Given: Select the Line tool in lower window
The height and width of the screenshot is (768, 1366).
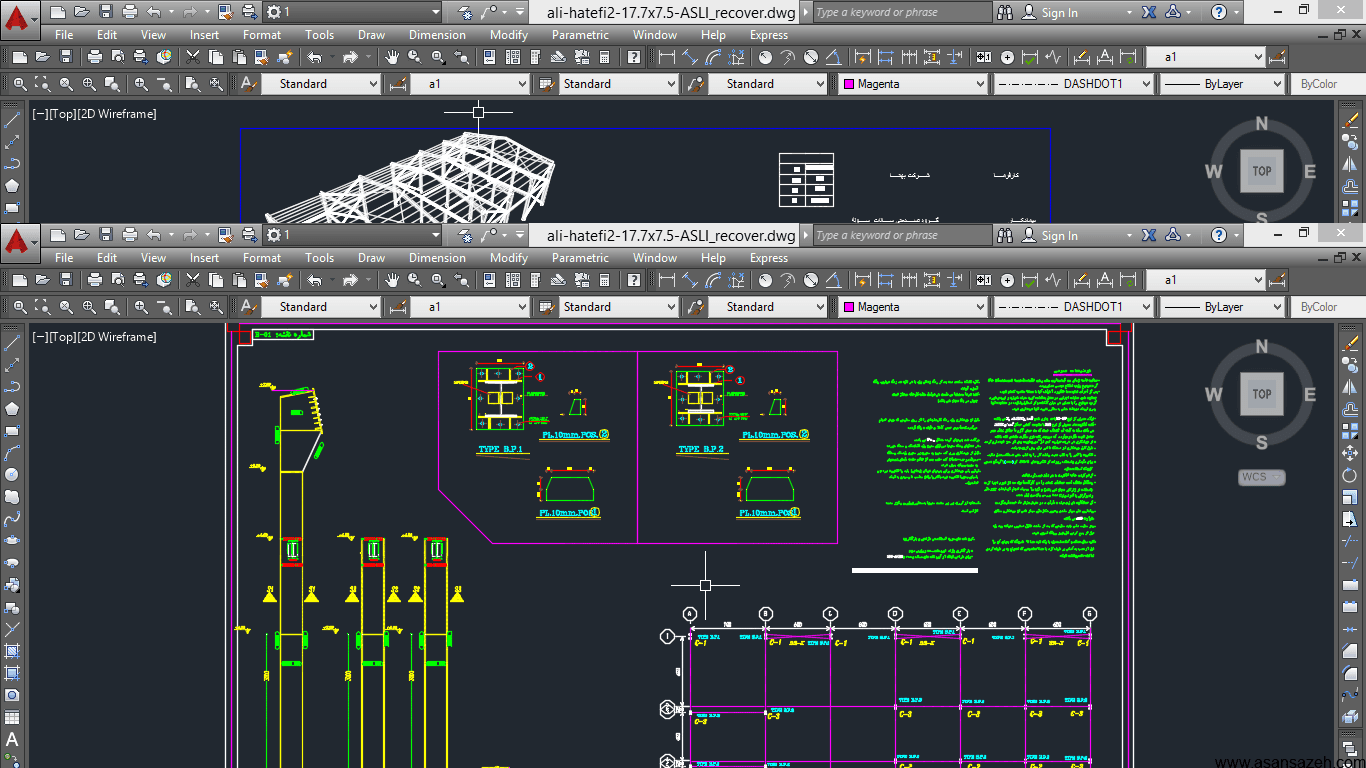Looking at the screenshot, I should tap(12, 342).
